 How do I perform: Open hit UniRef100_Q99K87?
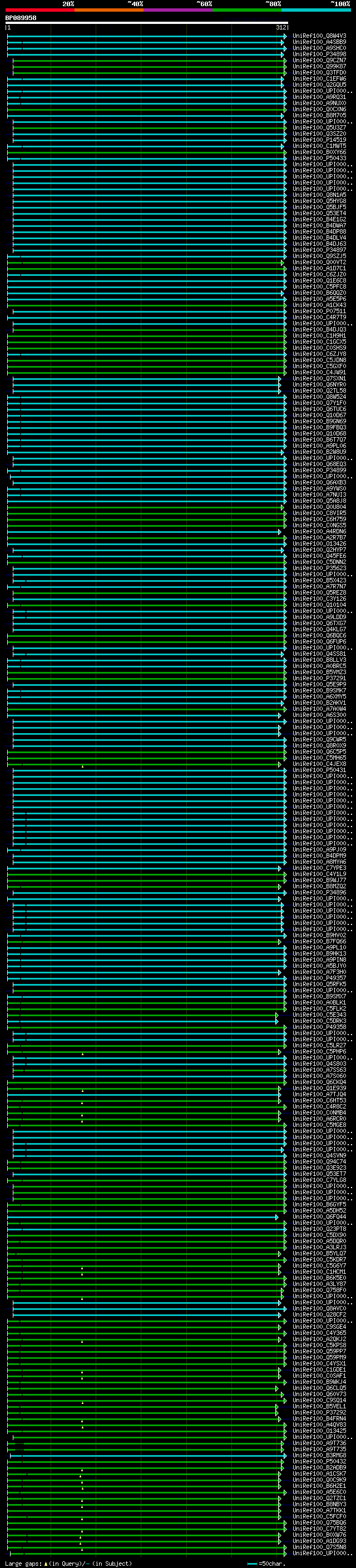pyautogui.click(x=319, y=66)
